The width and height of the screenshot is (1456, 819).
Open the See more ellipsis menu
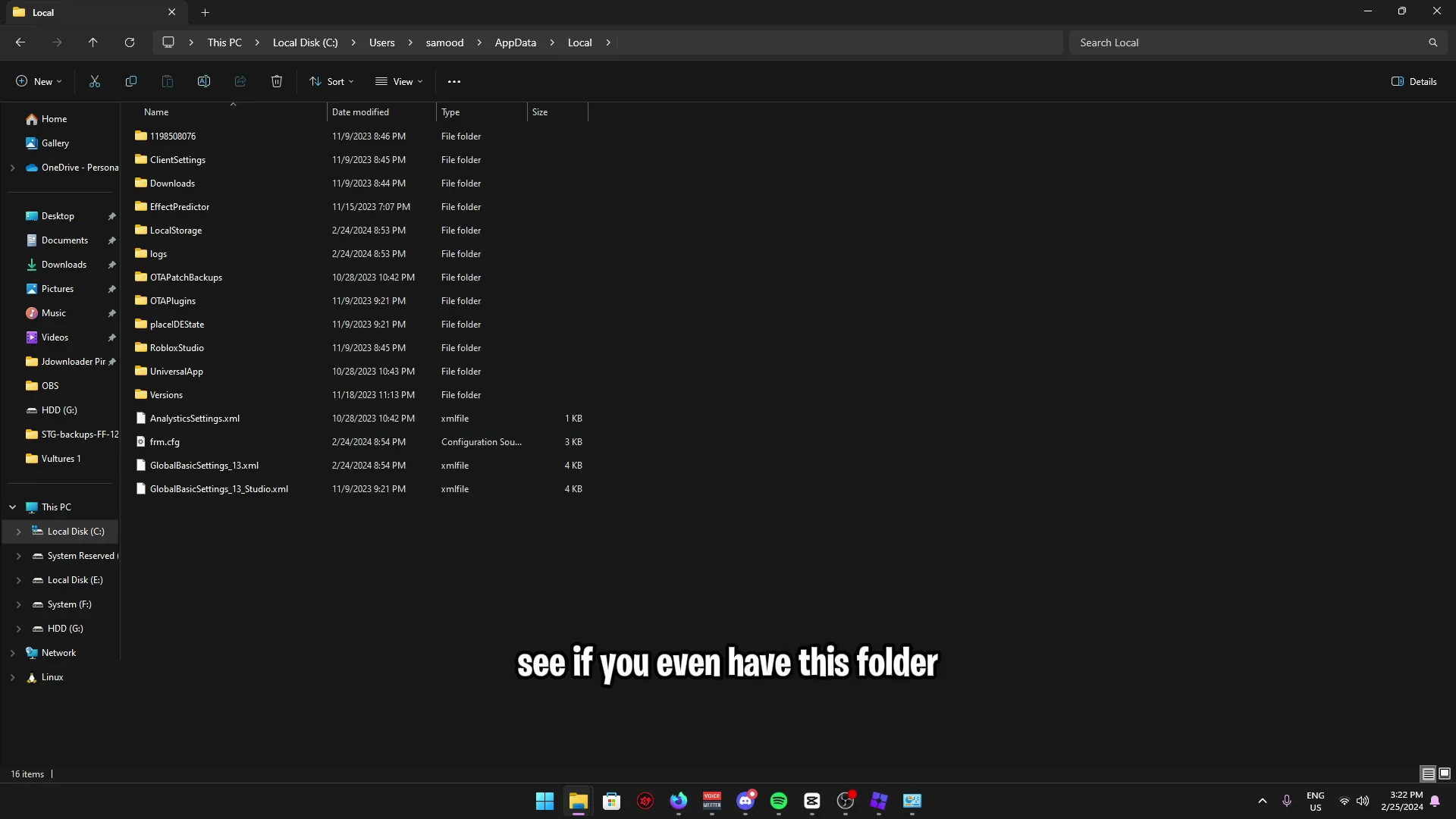453,81
